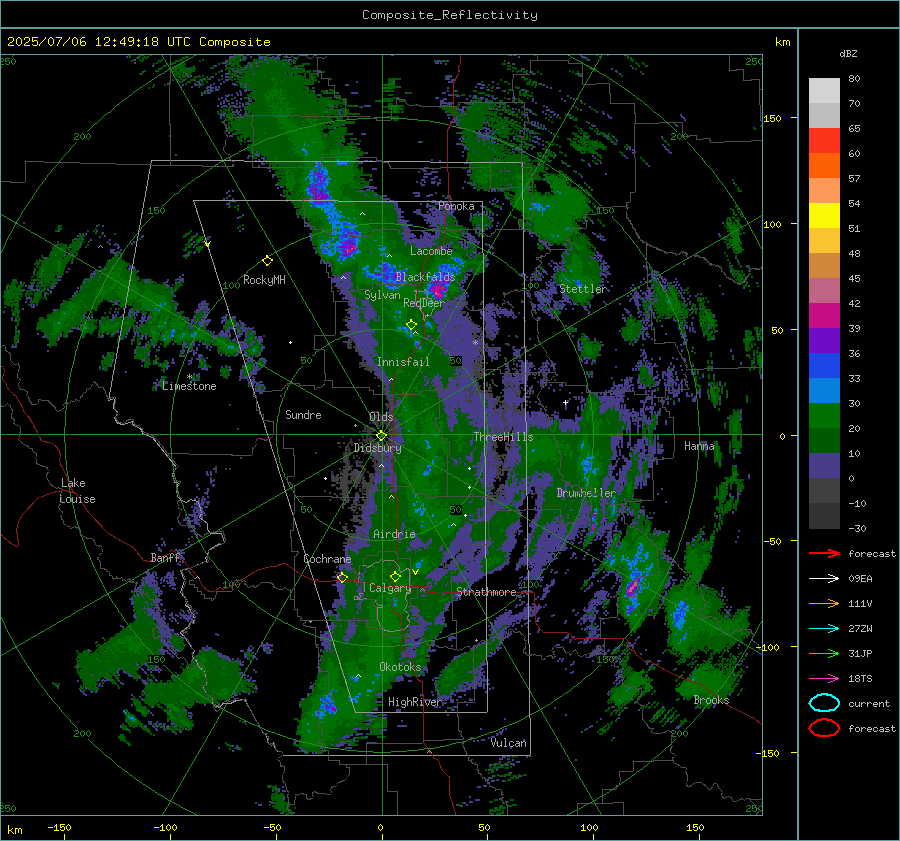This screenshot has width=900, height=841.
Task: Click the Ponoka label
Action: [x=456, y=206]
